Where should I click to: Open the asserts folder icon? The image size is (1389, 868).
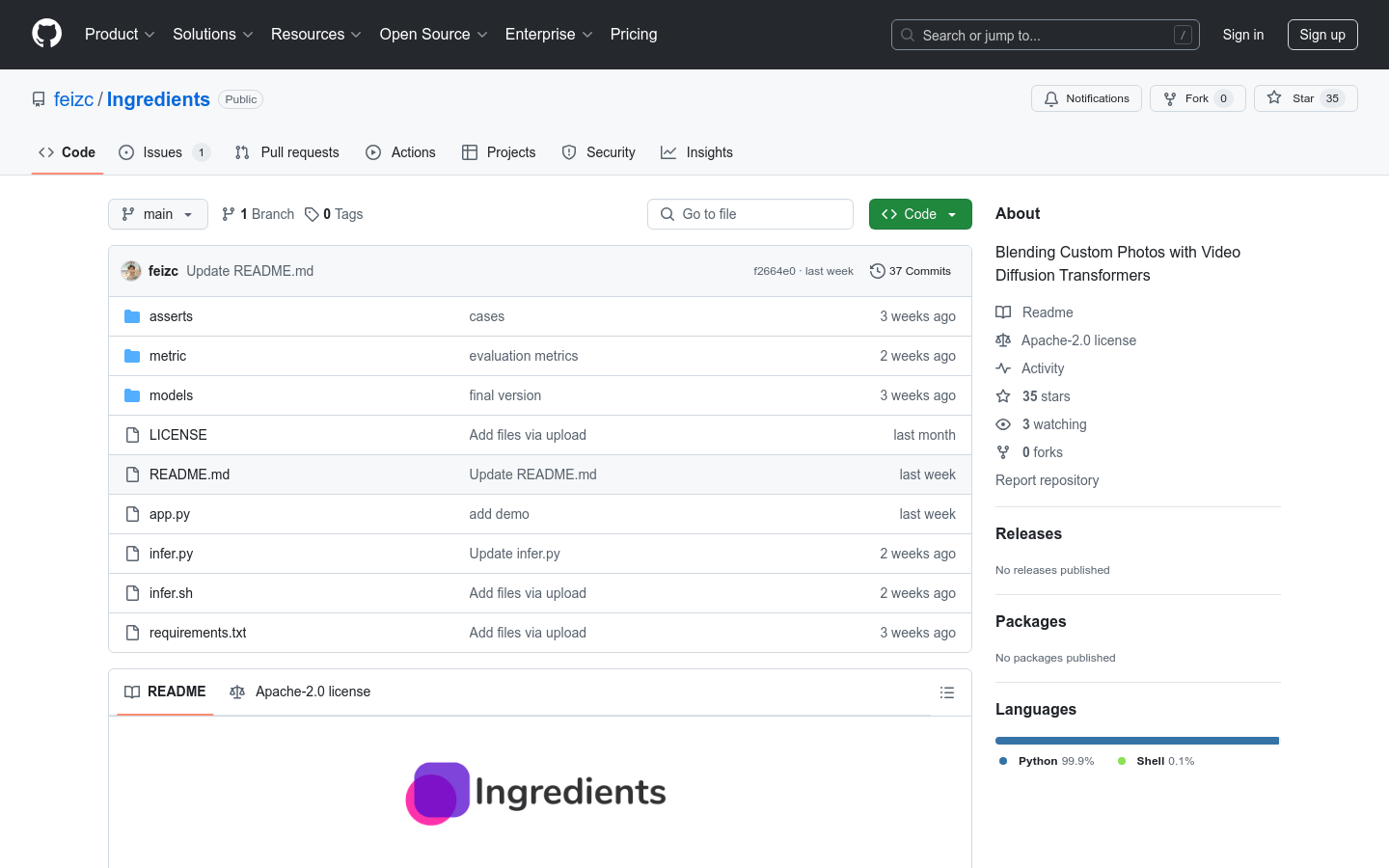pos(132,316)
